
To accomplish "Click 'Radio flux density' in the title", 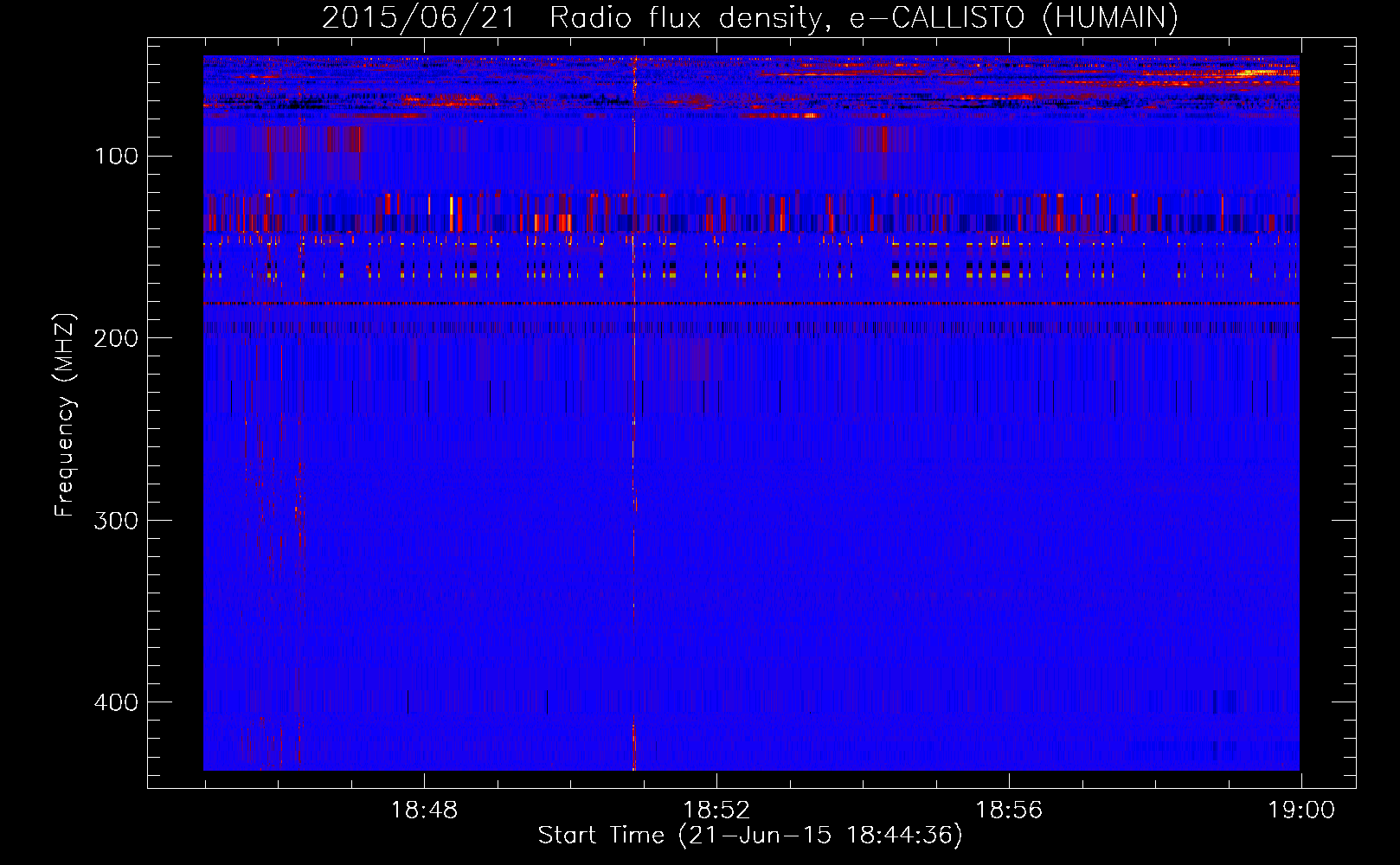I will pos(685,18).
